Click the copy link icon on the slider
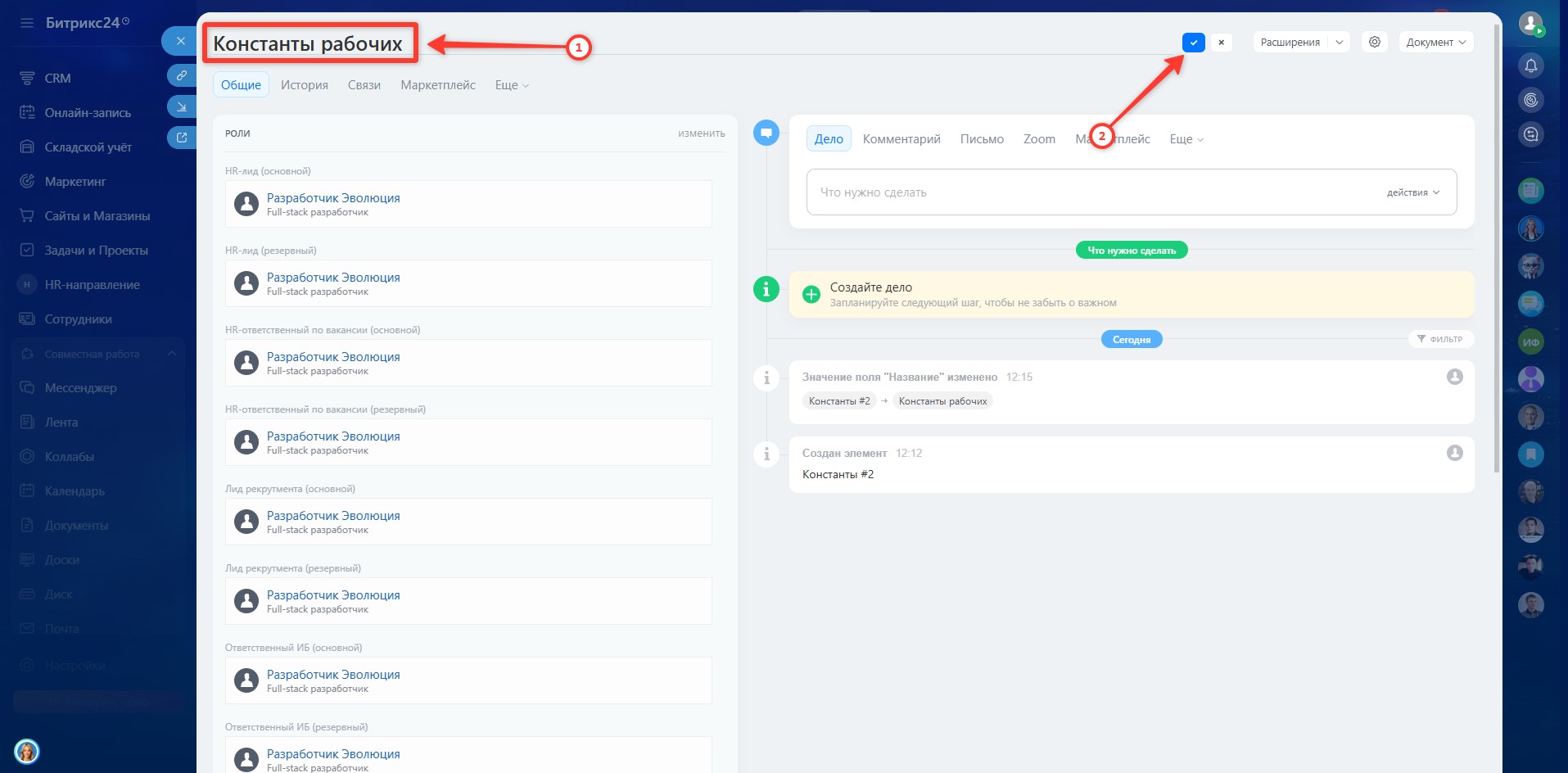Screen dimensions: 1568x773 tap(181, 75)
